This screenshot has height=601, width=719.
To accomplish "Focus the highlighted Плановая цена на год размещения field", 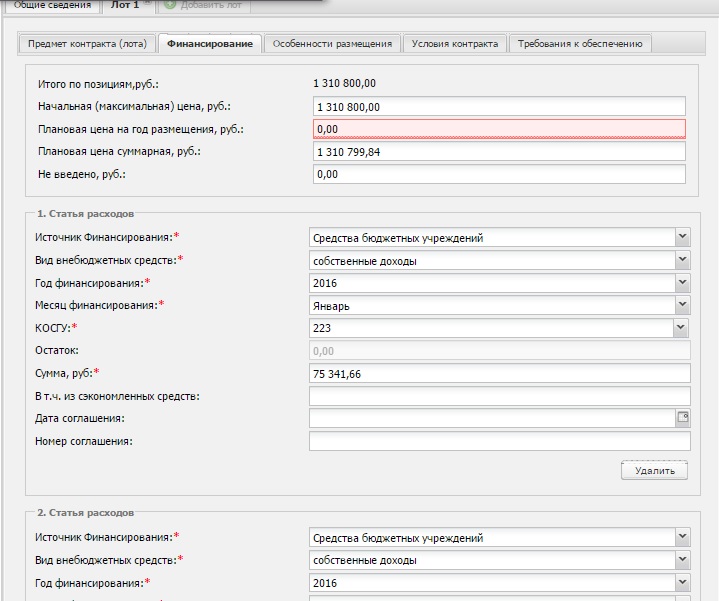I will 498,129.
